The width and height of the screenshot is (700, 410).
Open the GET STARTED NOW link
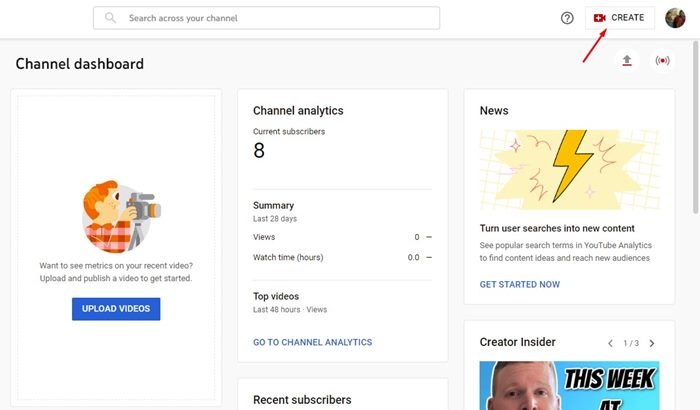[520, 284]
